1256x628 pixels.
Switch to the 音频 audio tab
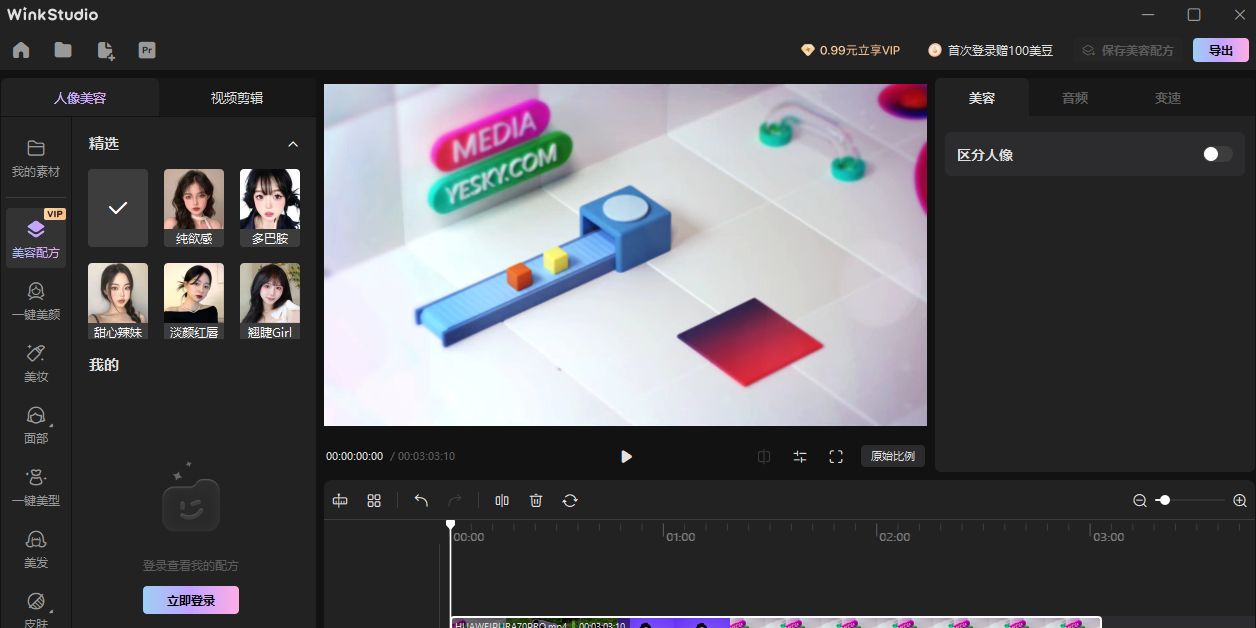1074,98
